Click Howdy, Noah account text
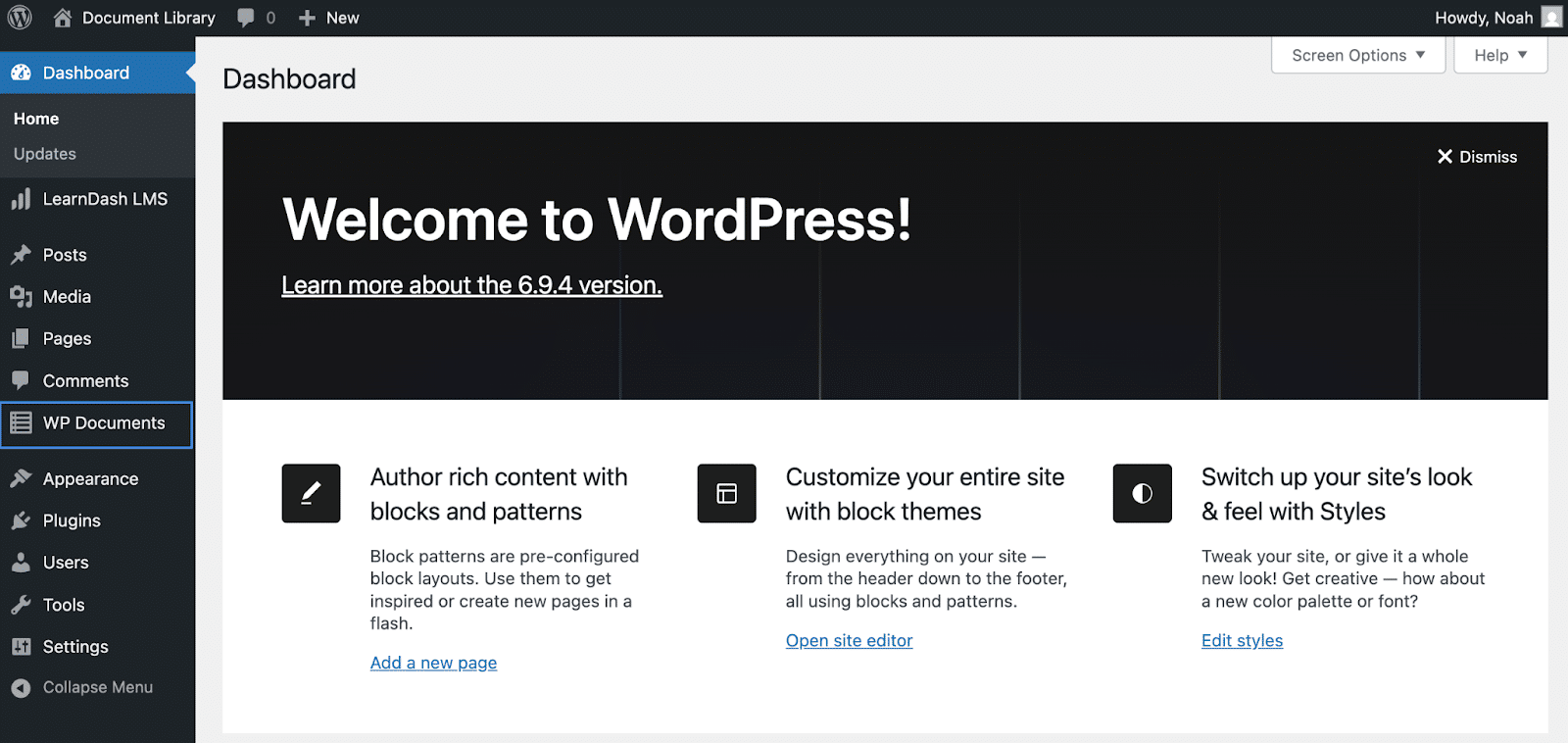Viewport: 1568px width, 743px height. pyautogui.click(x=1484, y=18)
